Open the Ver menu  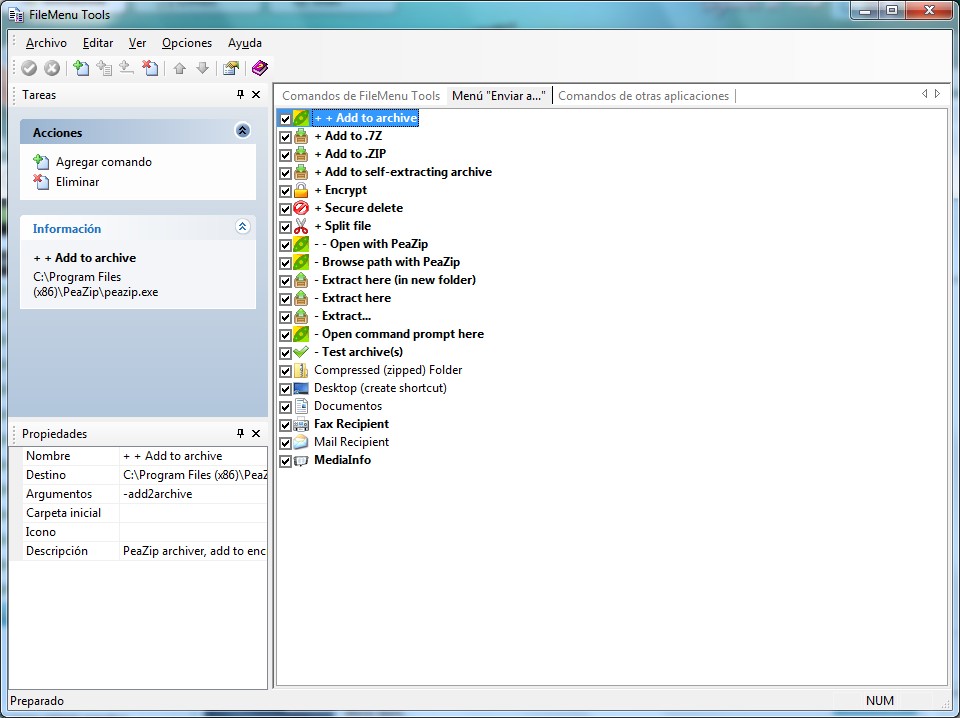pyautogui.click(x=137, y=43)
